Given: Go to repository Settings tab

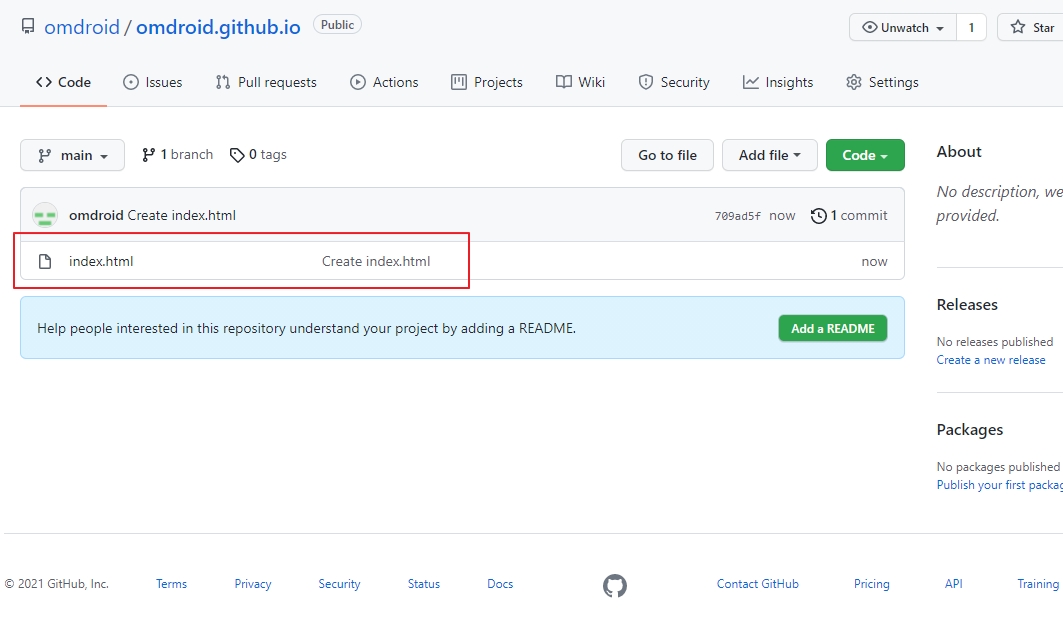Looking at the screenshot, I should [882, 82].
